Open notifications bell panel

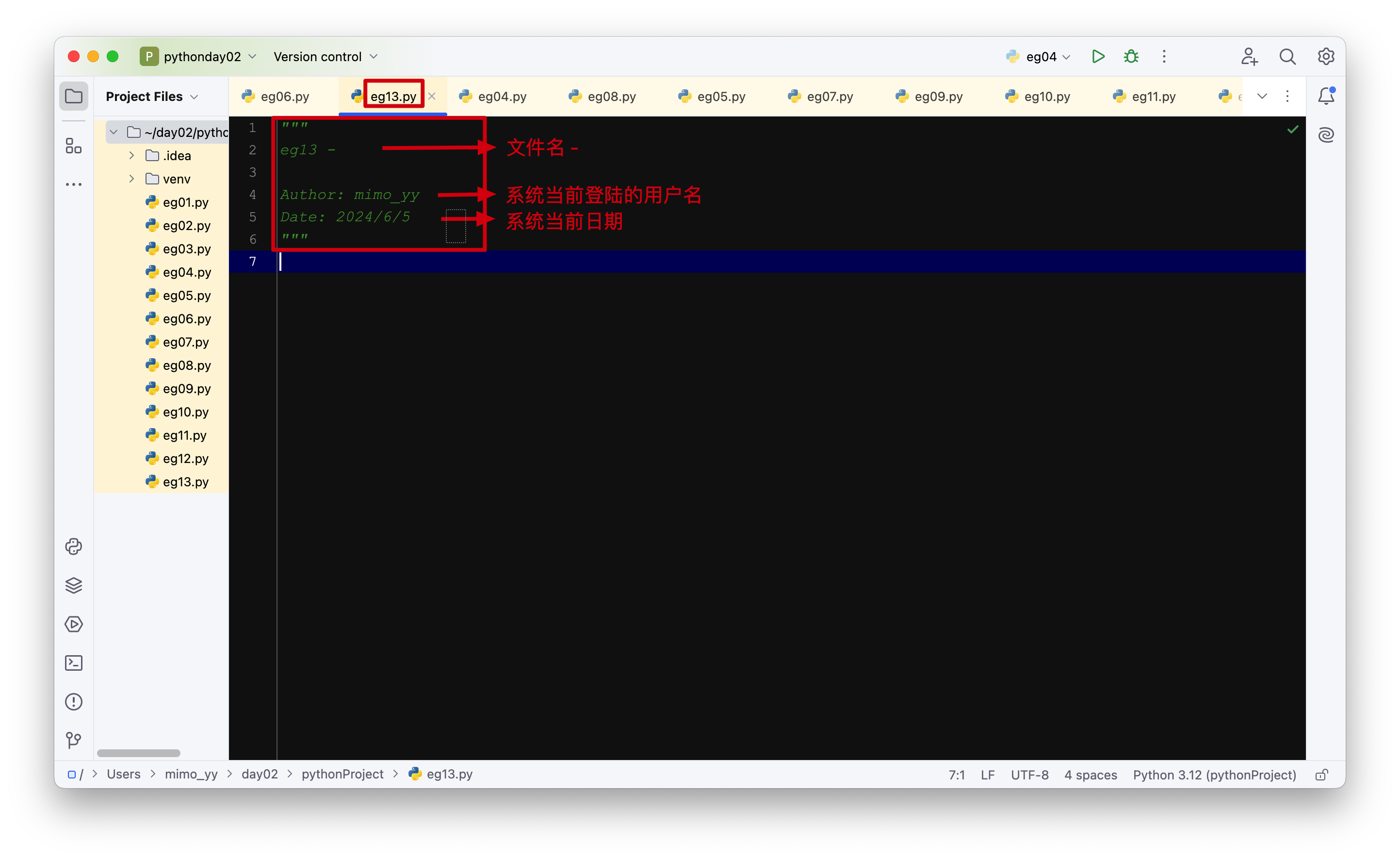tap(1326, 96)
